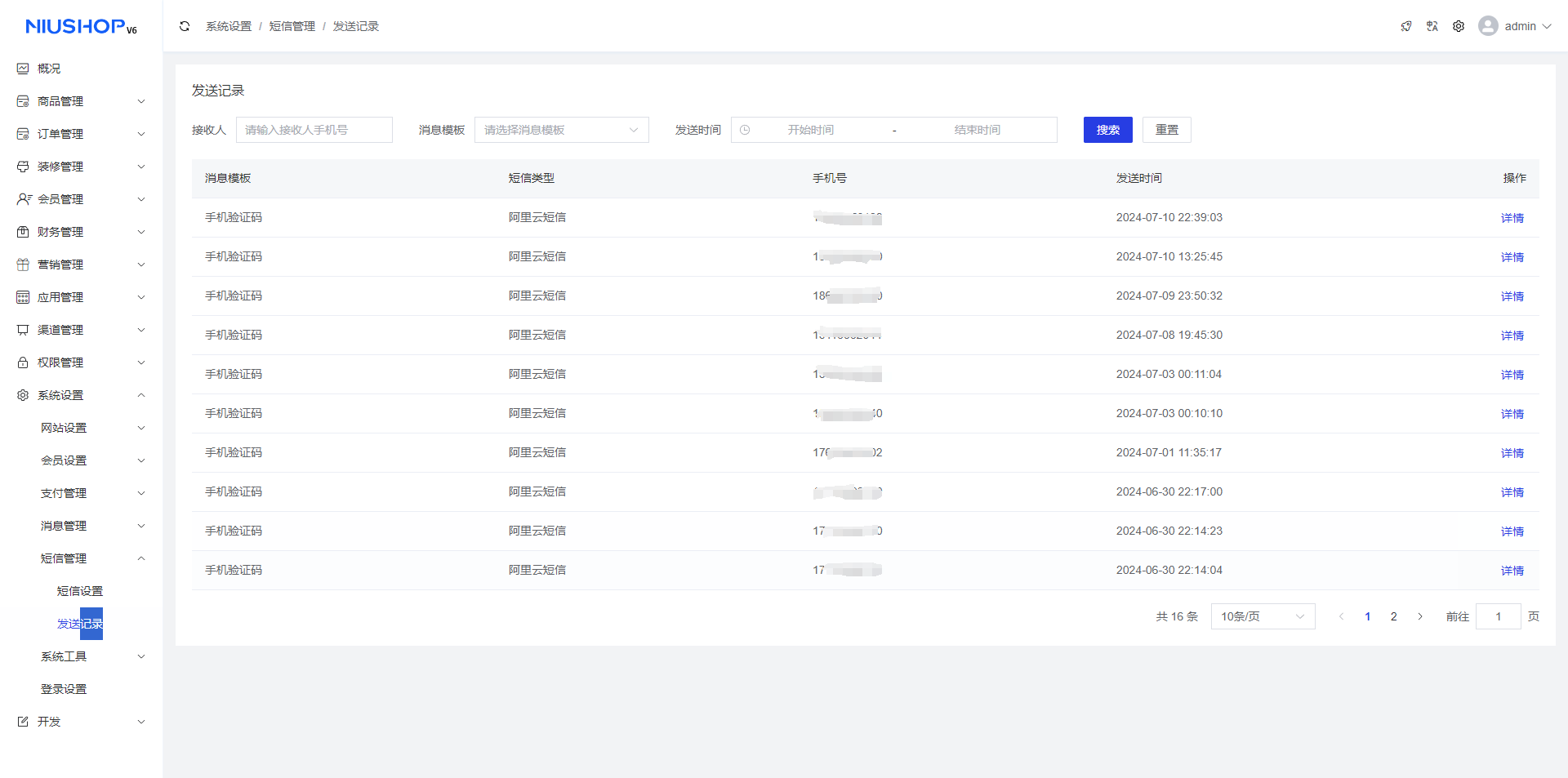This screenshot has width=1568, height=778.
Task: Open 概况 overview in sidebar
Action: click(49, 69)
